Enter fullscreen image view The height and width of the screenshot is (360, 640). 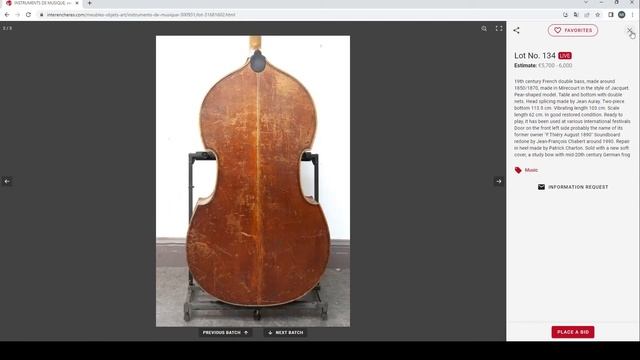point(499,29)
